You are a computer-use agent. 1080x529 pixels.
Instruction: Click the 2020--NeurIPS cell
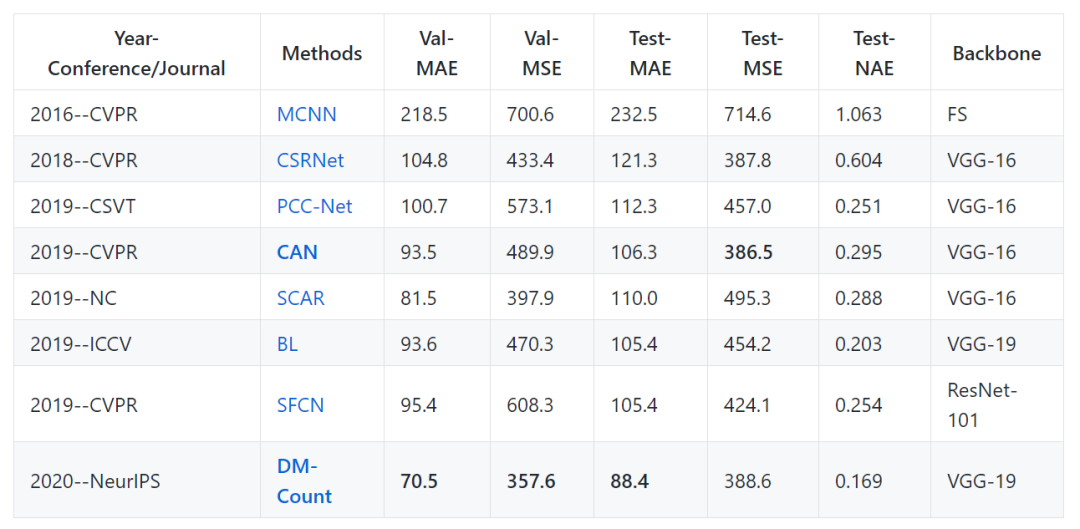coord(95,481)
